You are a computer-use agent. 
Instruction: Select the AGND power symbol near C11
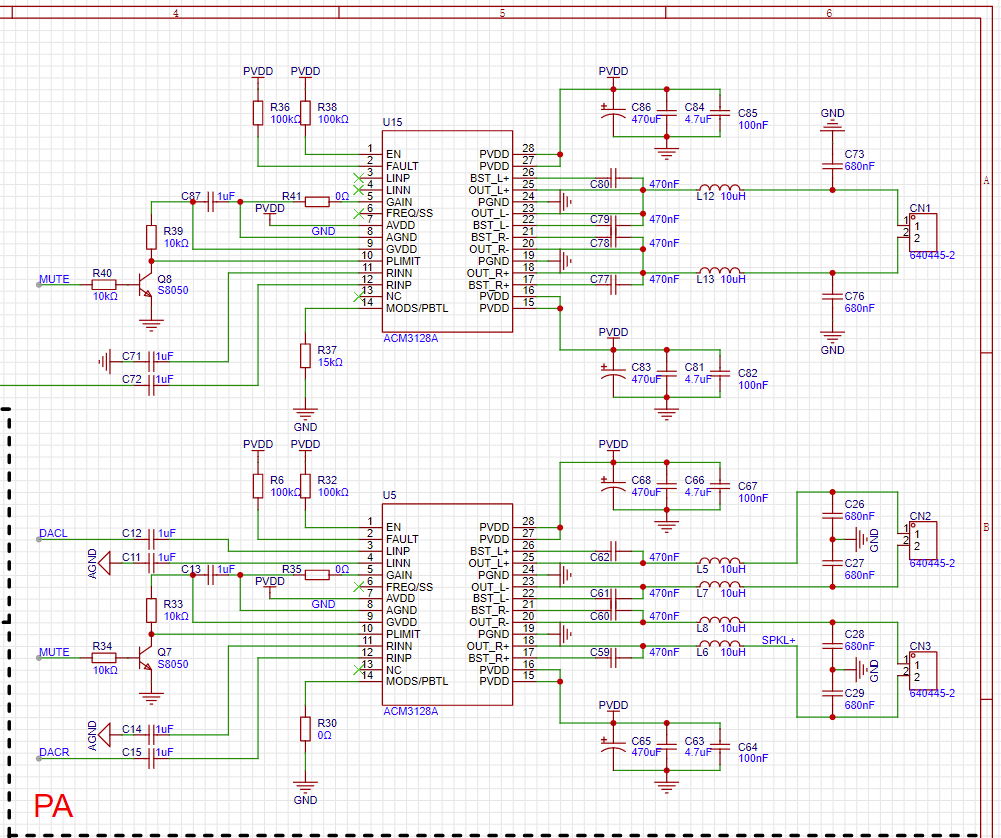click(x=104, y=563)
